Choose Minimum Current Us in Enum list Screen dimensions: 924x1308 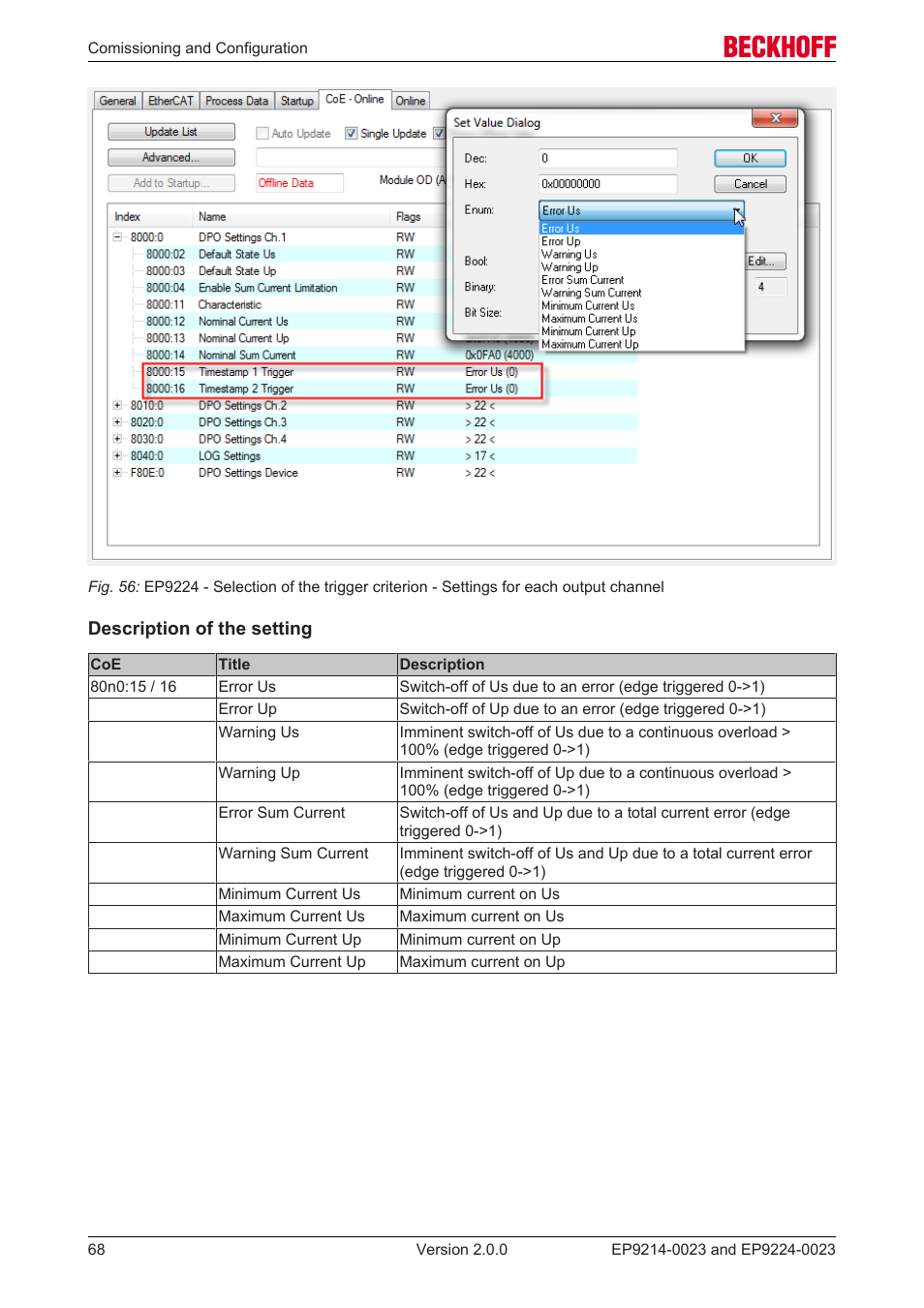(640, 306)
